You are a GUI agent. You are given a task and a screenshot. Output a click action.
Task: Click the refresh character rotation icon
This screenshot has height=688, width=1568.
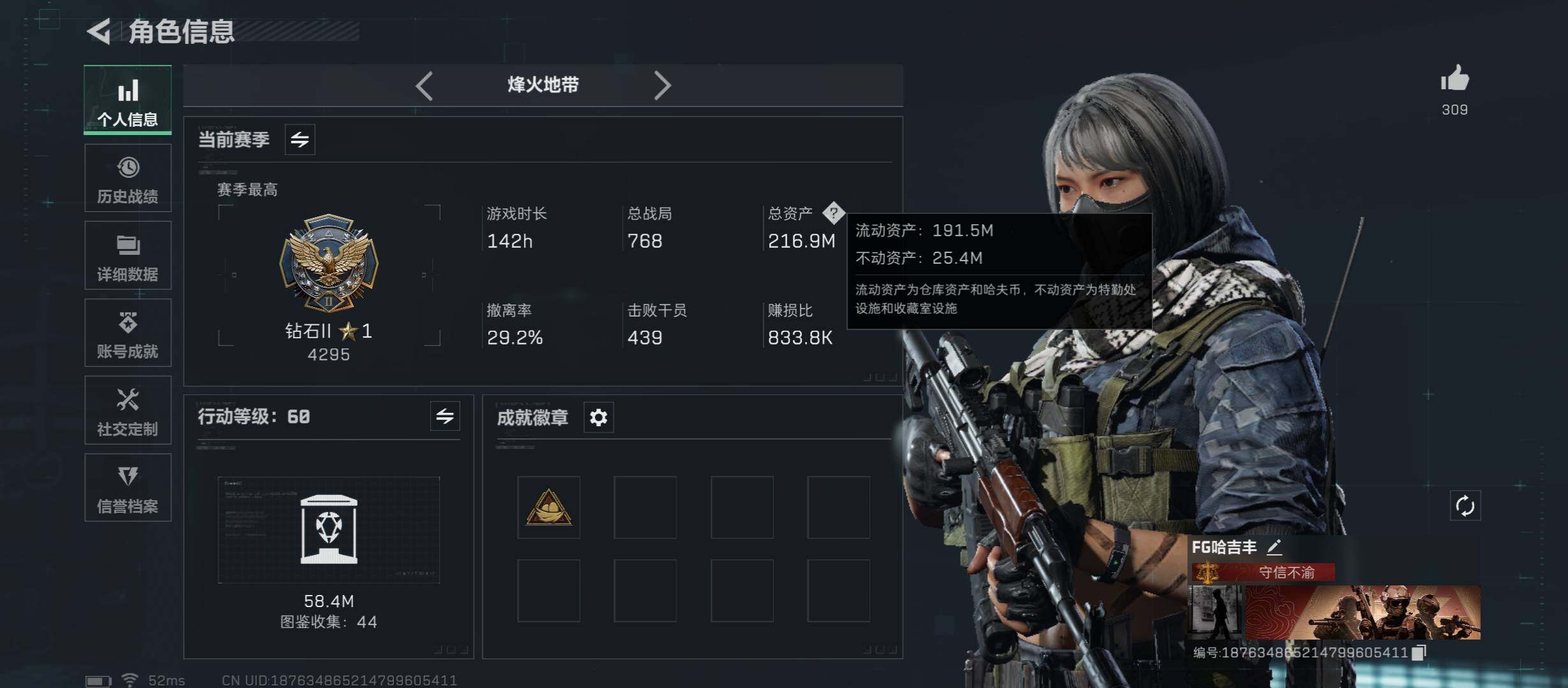(x=1465, y=506)
